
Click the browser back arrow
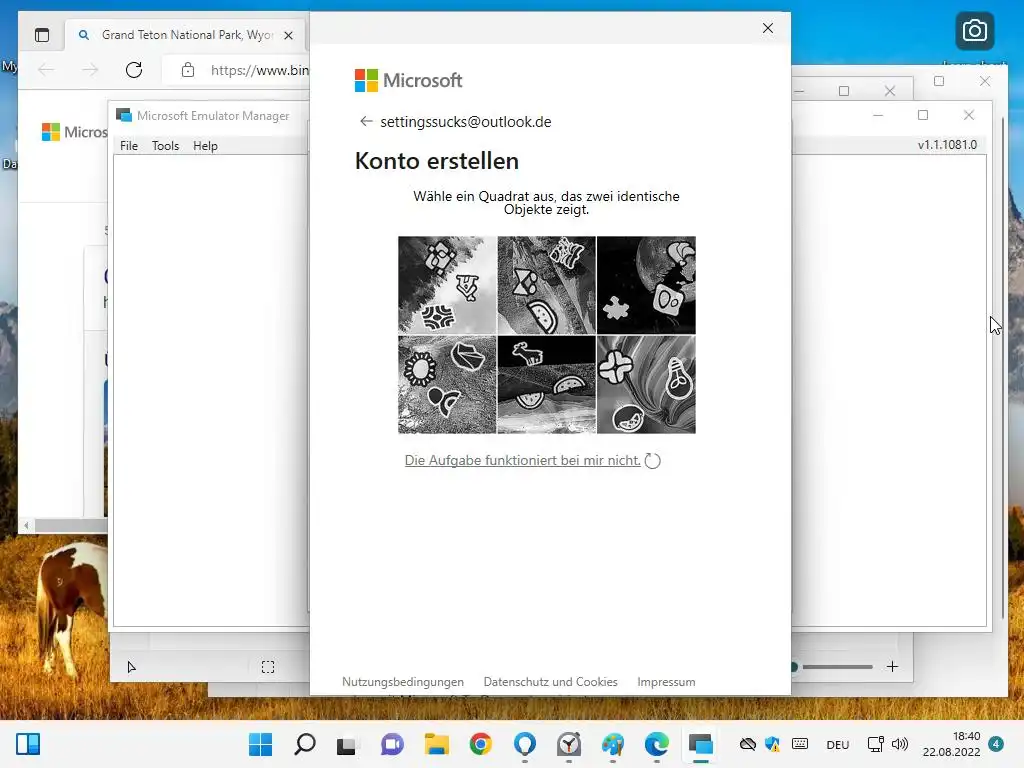point(46,70)
